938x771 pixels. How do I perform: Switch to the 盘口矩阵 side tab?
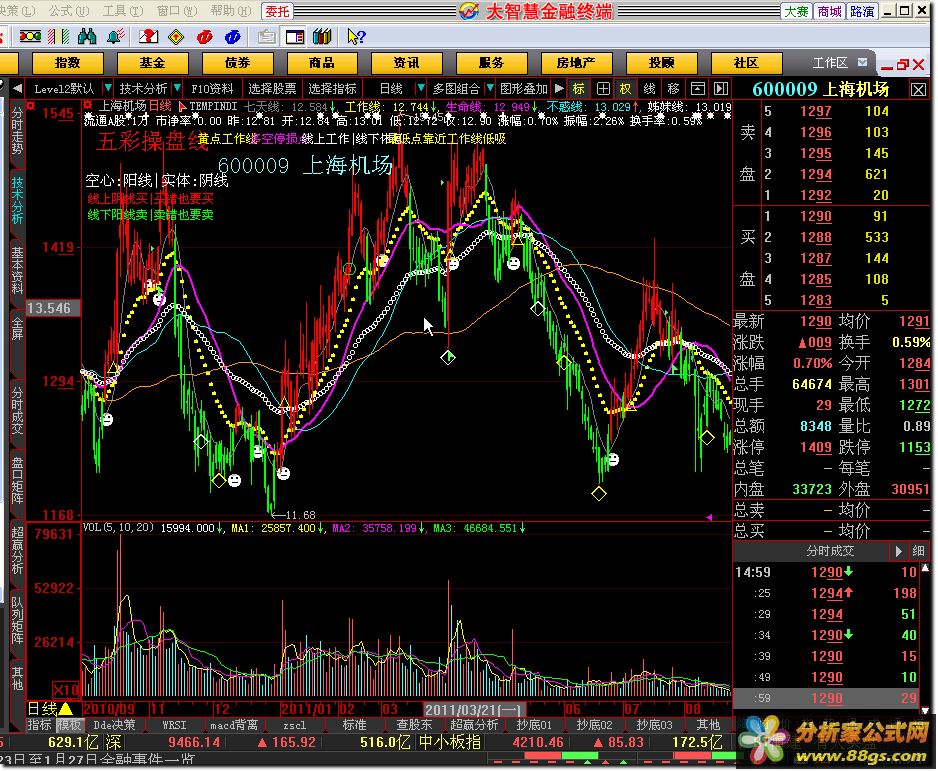point(17,480)
